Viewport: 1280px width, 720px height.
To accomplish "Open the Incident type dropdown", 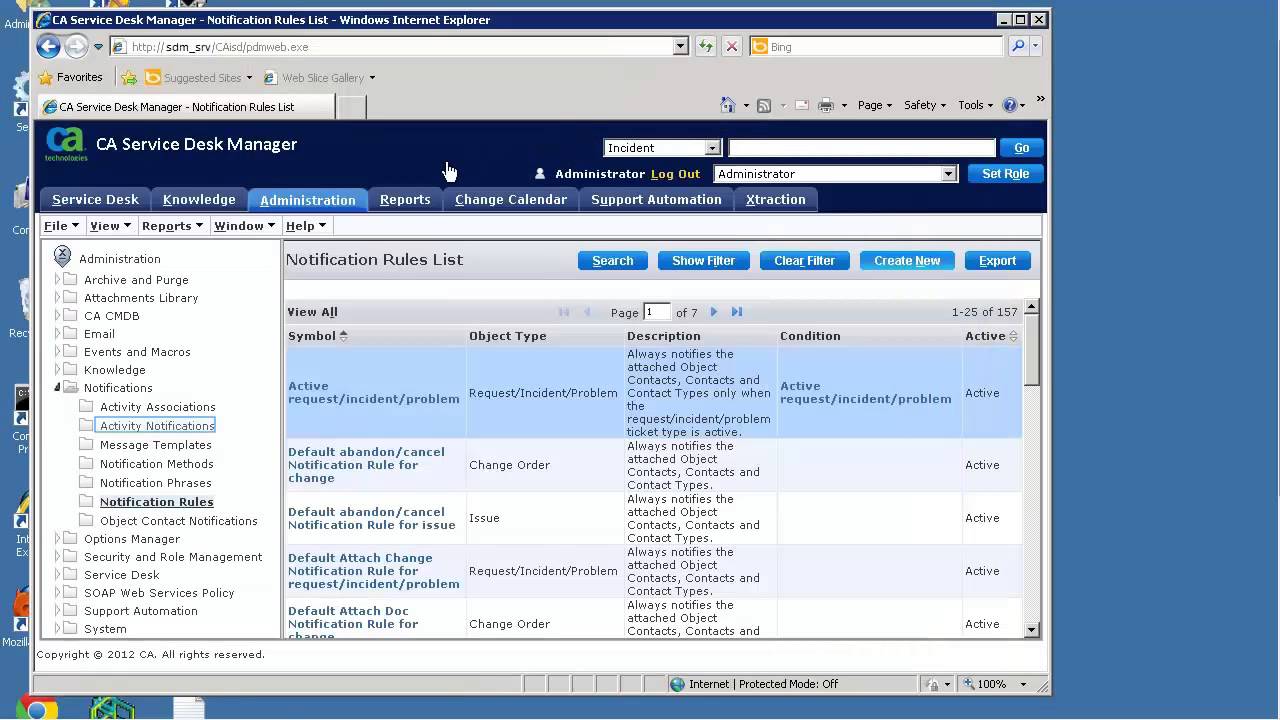I will (x=712, y=148).
